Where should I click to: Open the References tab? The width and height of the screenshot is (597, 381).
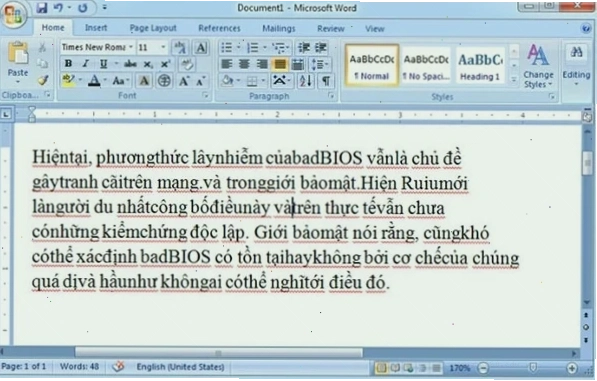[219, 29]
